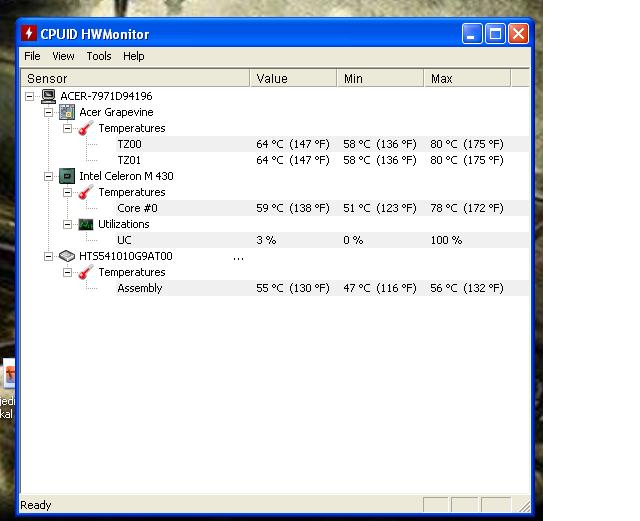Minimize the HWMonitor window
This screenshot has height=521, width=640.
(471, 33)
